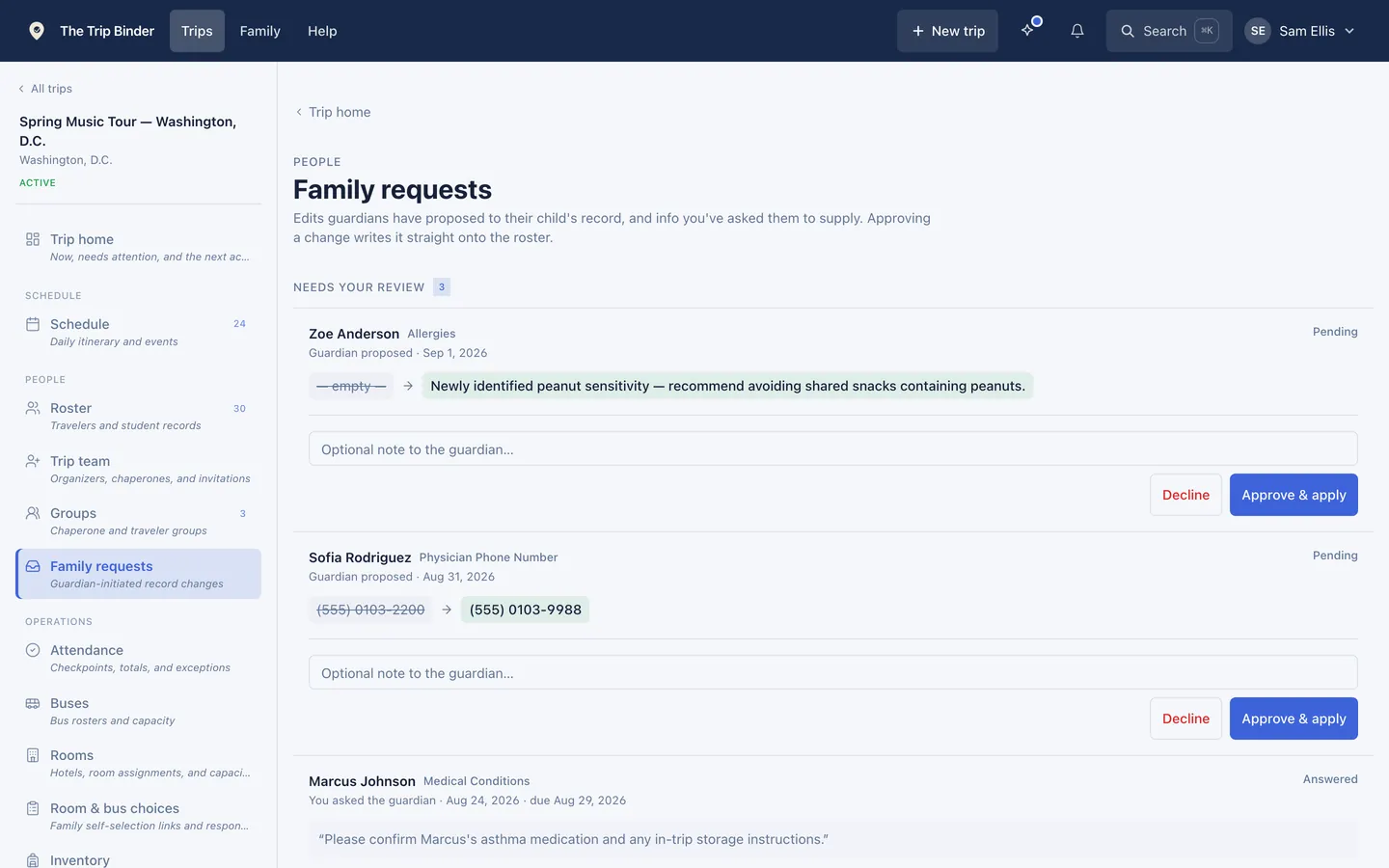Click the Groups icon in sidebar
This screenshot has width=1389, height=868.
pyautogui.click(x=33, y=513)
